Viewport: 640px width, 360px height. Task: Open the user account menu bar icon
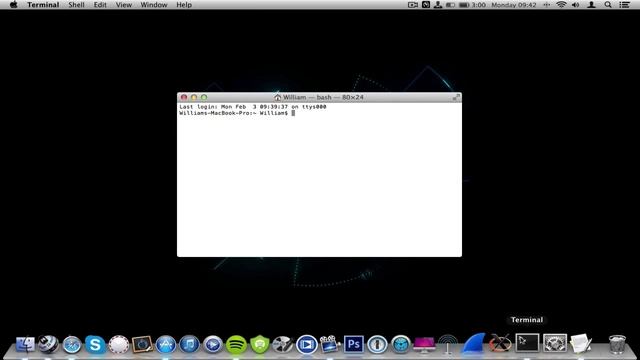[591, 5]
